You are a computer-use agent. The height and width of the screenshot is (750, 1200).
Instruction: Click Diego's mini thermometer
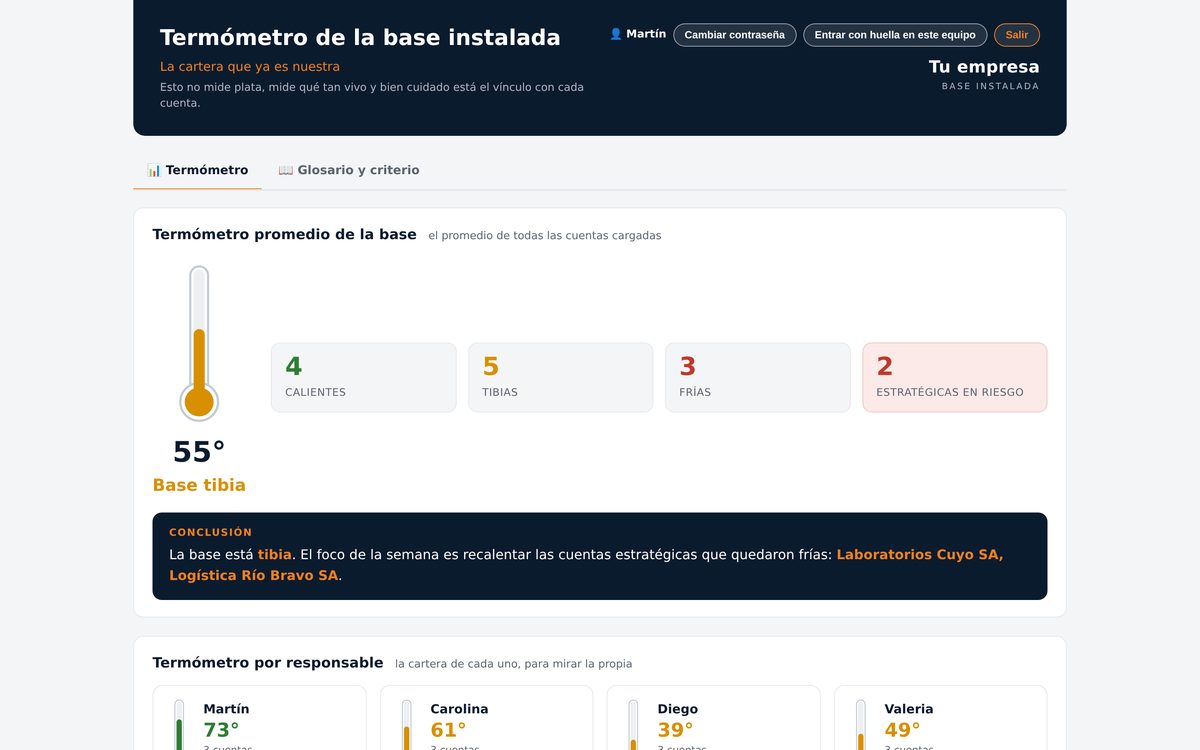tap(634, 725)
